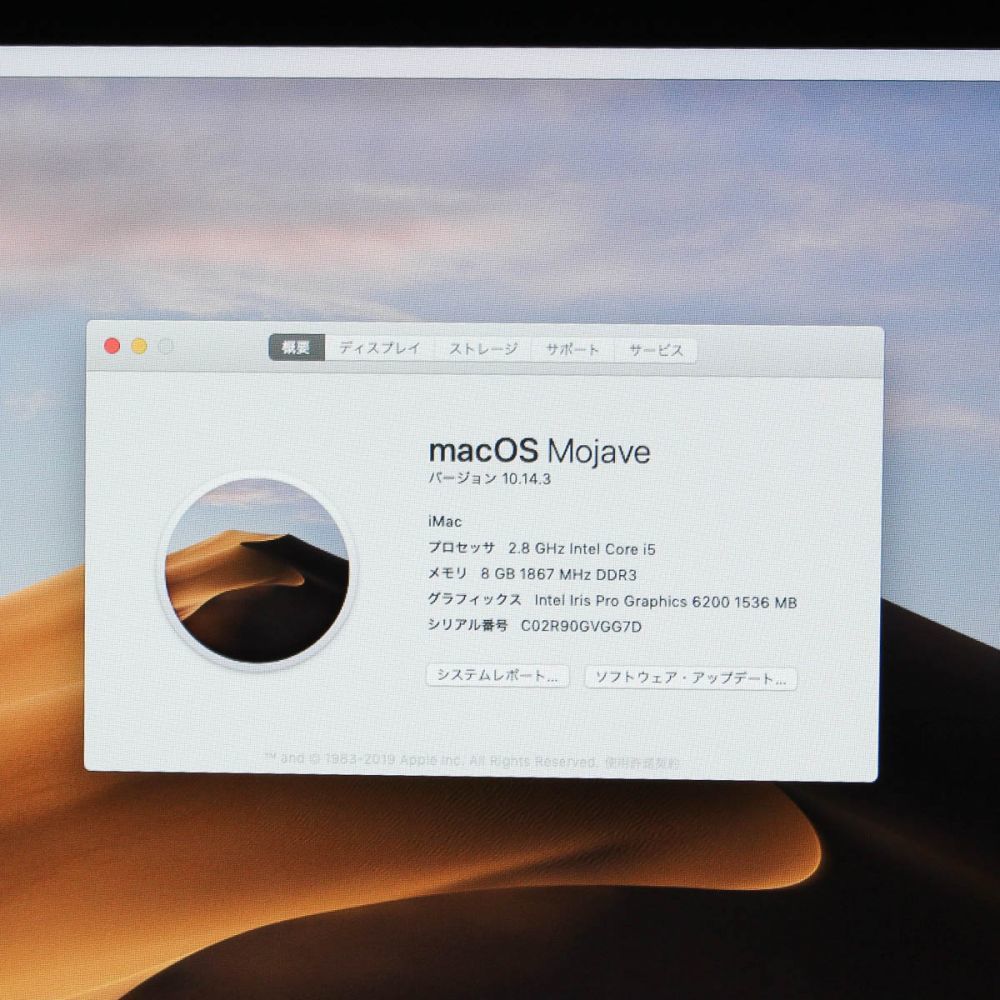
Task: Click the serial number C02R90GVGG7D
Action: pyautogui.click(x=581, y=626)
